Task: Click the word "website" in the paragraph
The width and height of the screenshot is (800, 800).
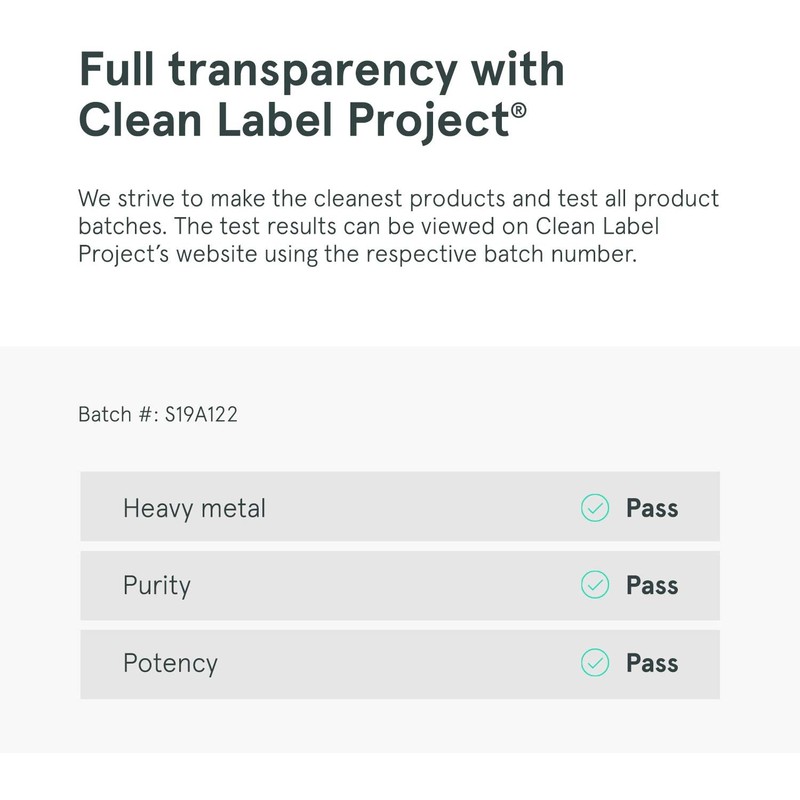Action: (213, 254)
